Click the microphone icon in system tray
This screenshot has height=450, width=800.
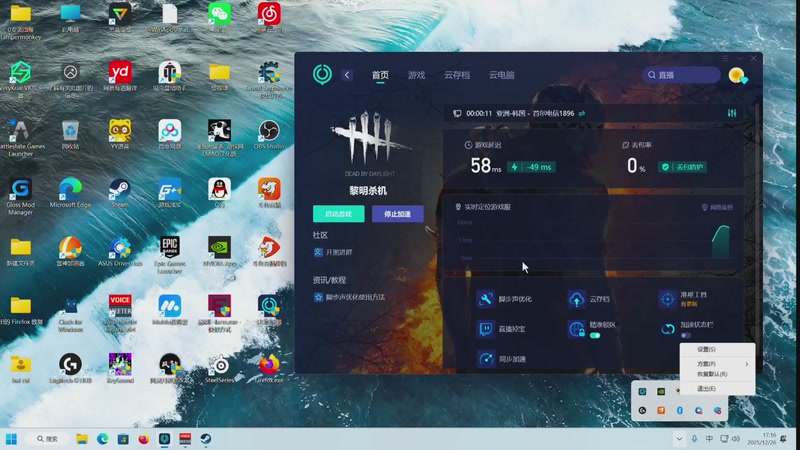point(694,439)
